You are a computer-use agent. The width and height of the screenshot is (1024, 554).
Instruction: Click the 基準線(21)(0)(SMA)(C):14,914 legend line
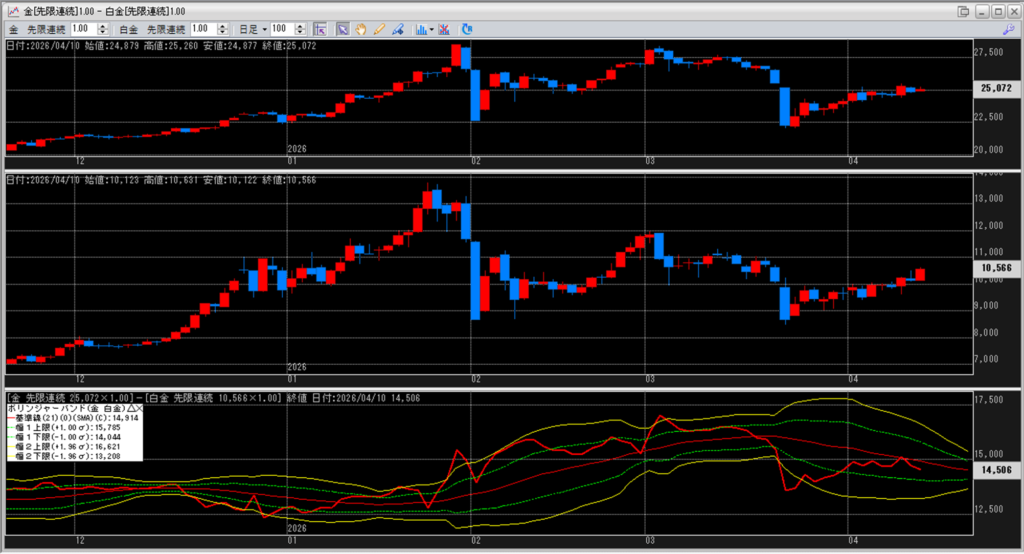tap(72, 418)
